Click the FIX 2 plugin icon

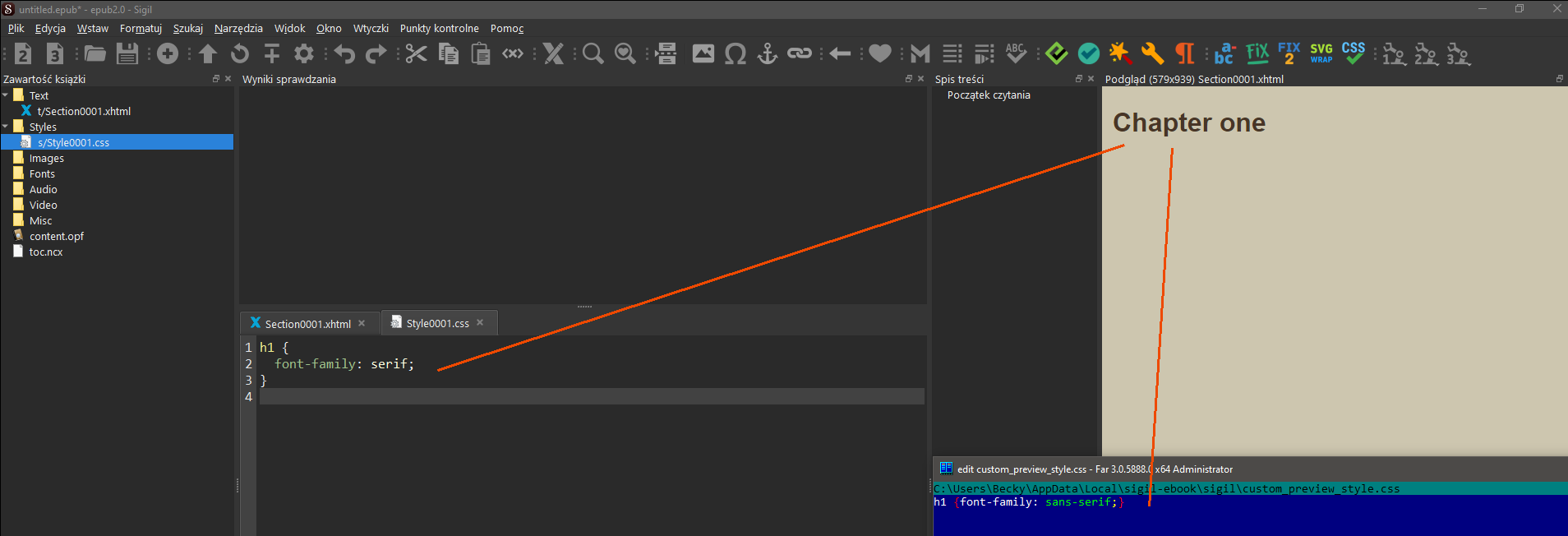(1289, 54)
